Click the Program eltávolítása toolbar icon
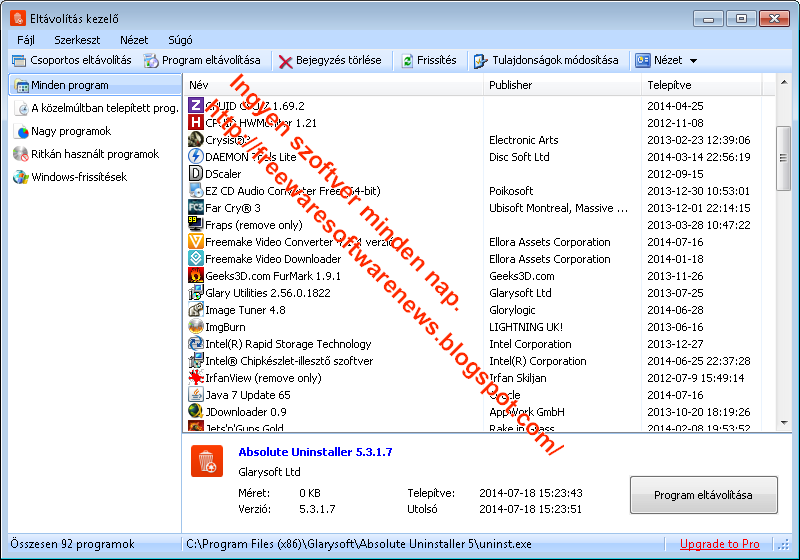The image size is (800, 560). pos(151,61)
